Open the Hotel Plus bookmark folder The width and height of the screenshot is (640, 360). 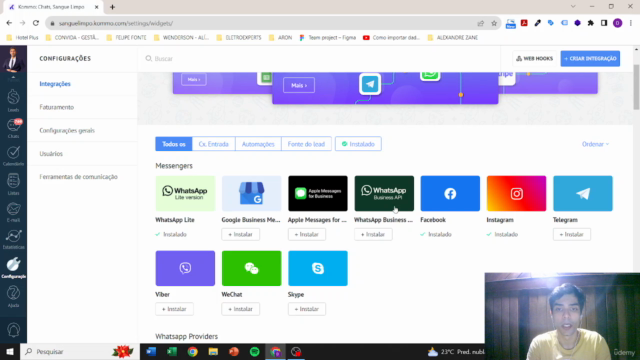point(23,38)
